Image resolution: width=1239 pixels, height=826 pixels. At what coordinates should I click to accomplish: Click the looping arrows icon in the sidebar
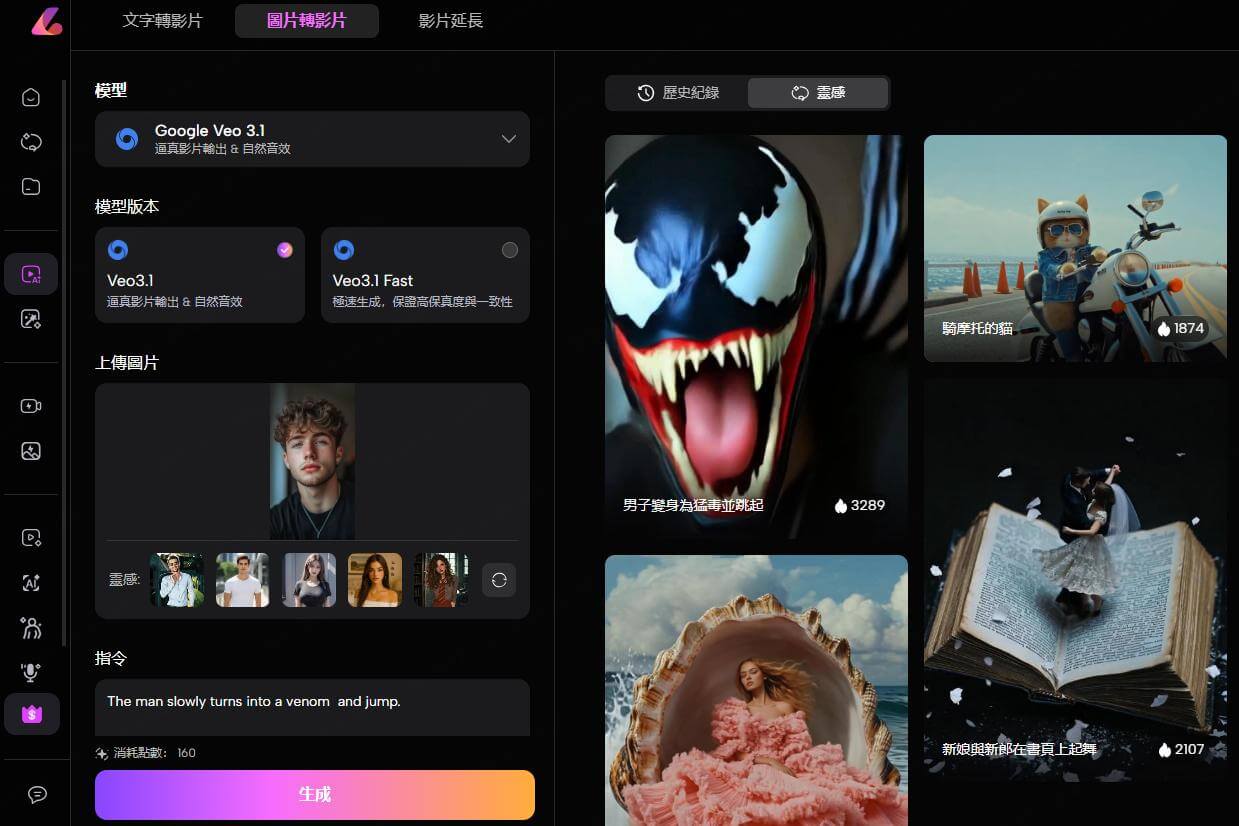point(31,142)
